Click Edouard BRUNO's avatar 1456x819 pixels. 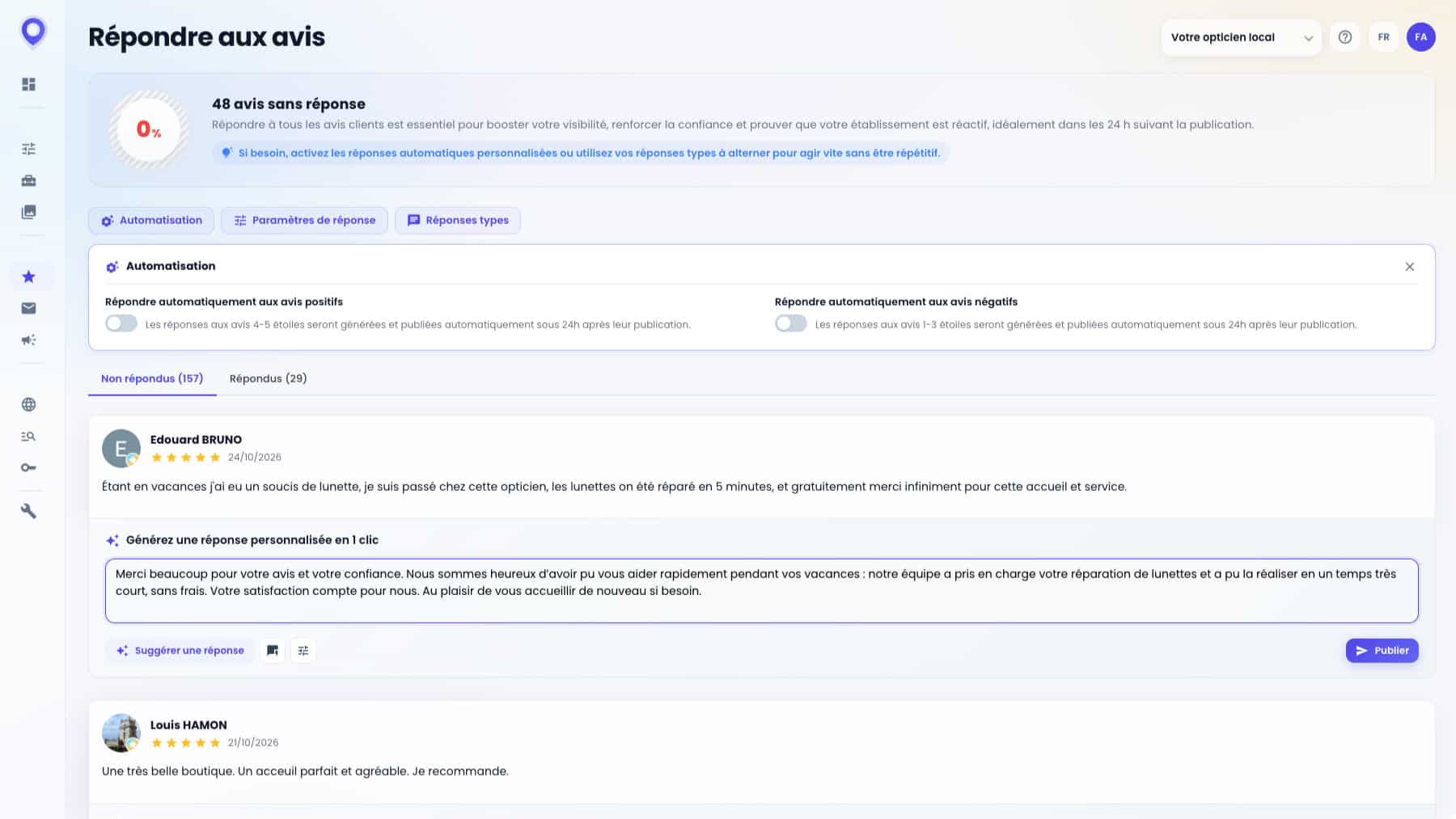point(121,449)
